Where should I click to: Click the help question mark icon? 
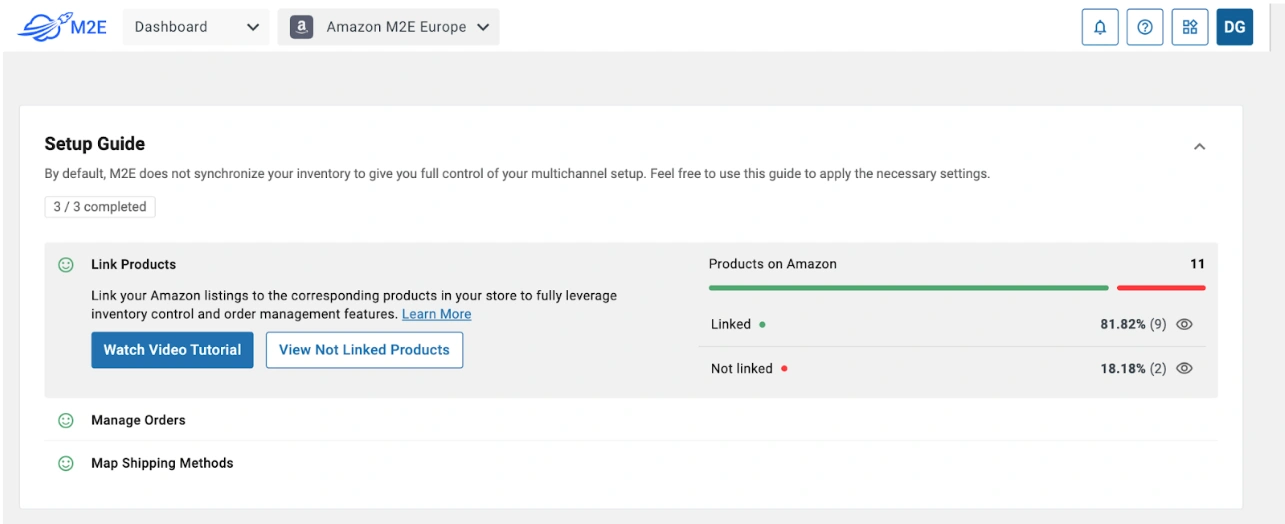tap(1145, 27)
